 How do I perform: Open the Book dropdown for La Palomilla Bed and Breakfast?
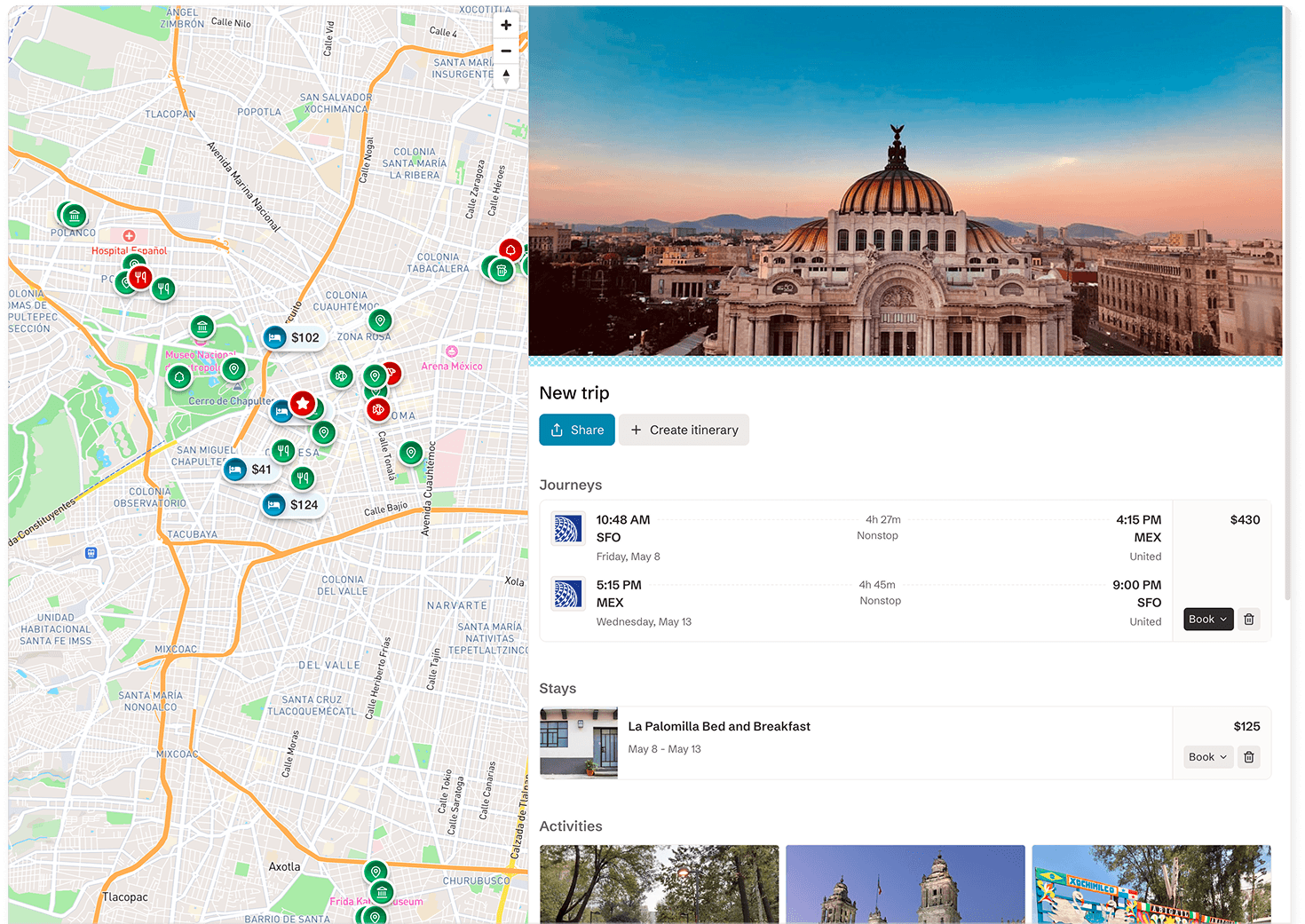point(1206,756)
